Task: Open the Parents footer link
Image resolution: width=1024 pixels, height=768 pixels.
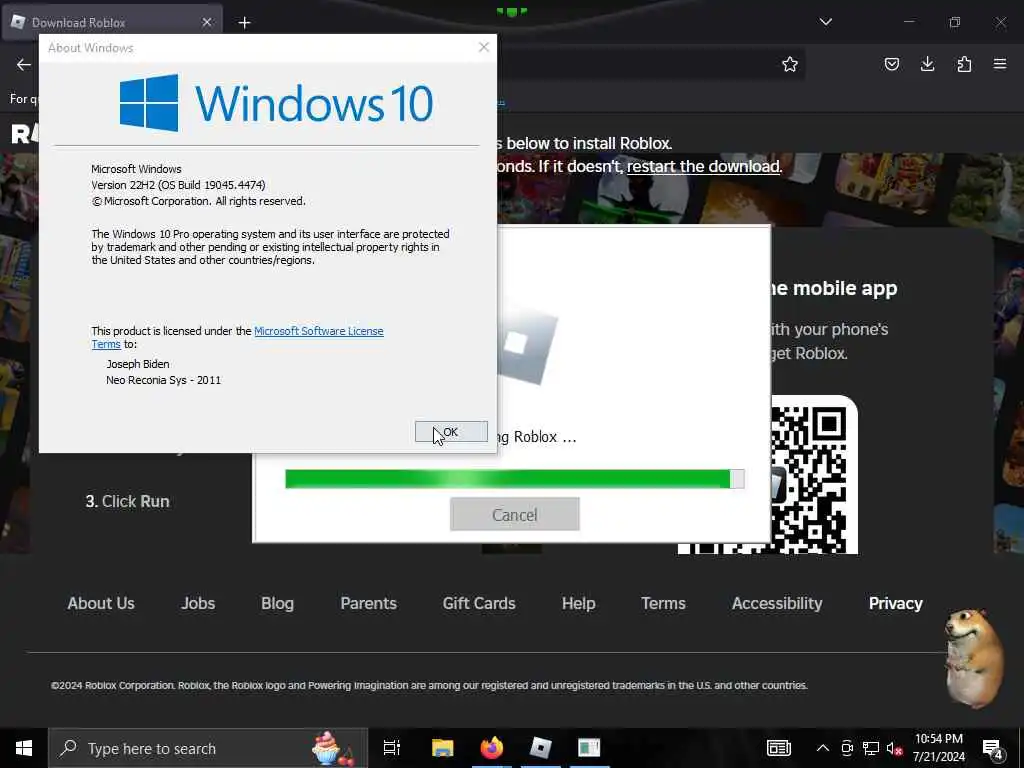Action: point(368,603)
